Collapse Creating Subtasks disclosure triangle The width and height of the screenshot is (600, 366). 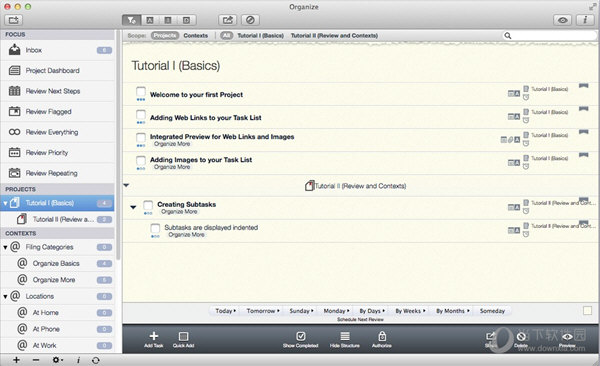point(133,207)
